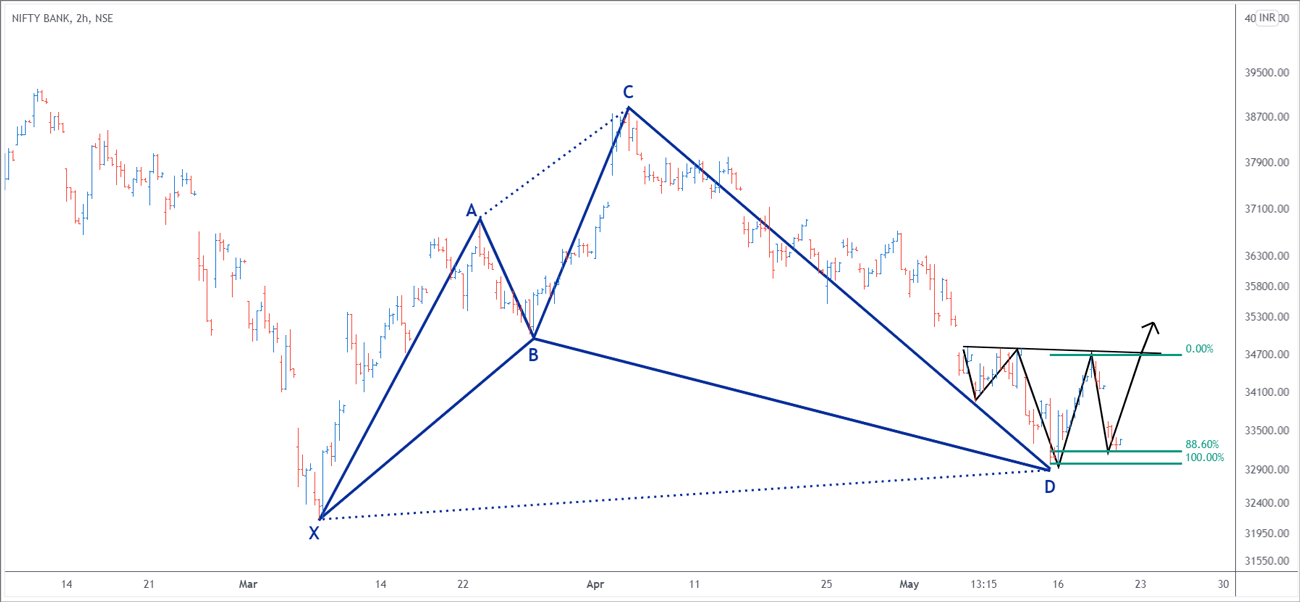Viewport: 1300px width, 602px height.
Task: Select the 31550.00 price axis label
Action: 1265,561
